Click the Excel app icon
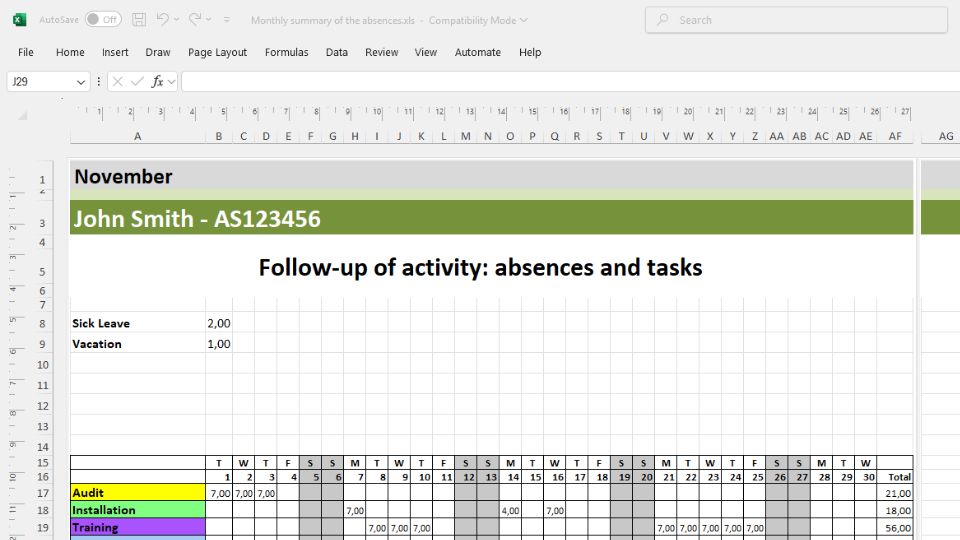Screen dimensions: 960x540 coord(19,20)
